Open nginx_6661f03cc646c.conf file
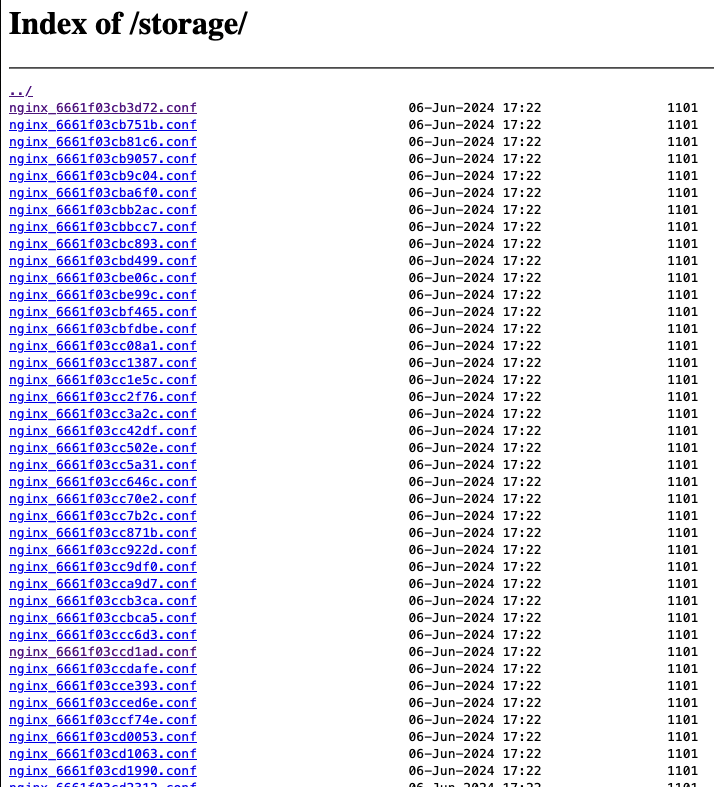The height and width of the screenshot is (787, 714). click(x=103, y=482)
